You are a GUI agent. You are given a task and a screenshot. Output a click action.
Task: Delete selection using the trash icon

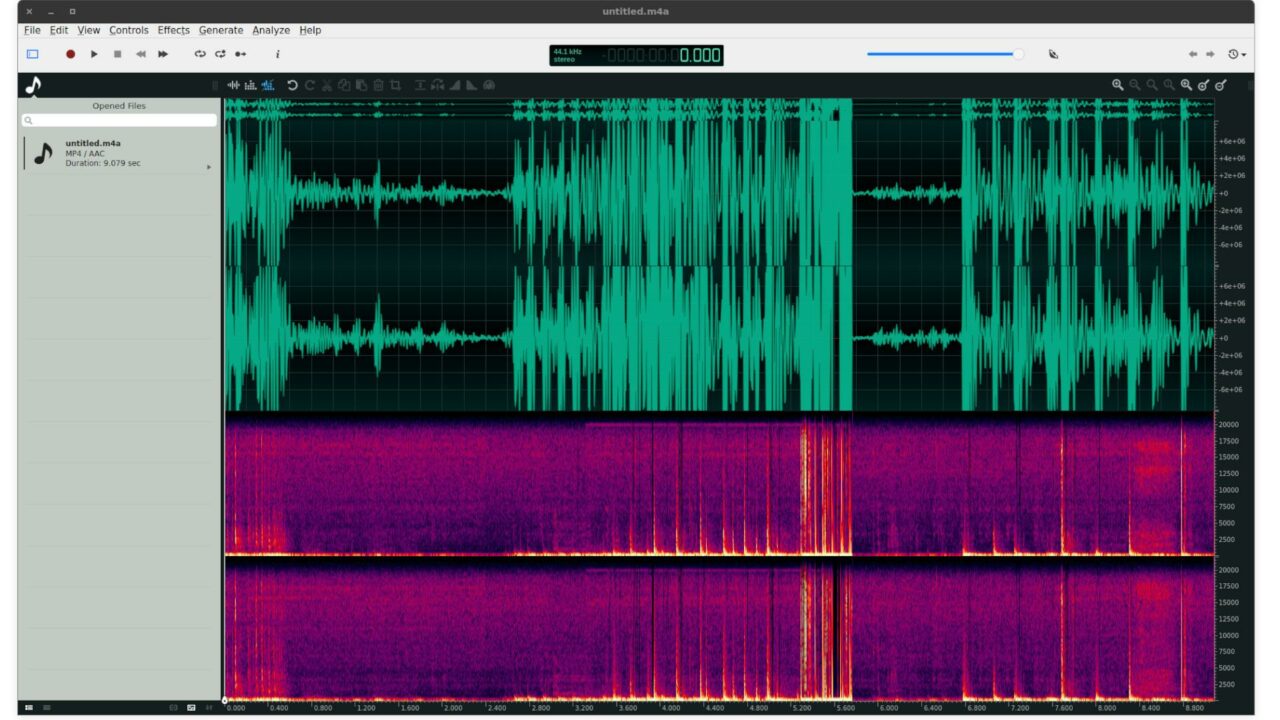point(379,85)
